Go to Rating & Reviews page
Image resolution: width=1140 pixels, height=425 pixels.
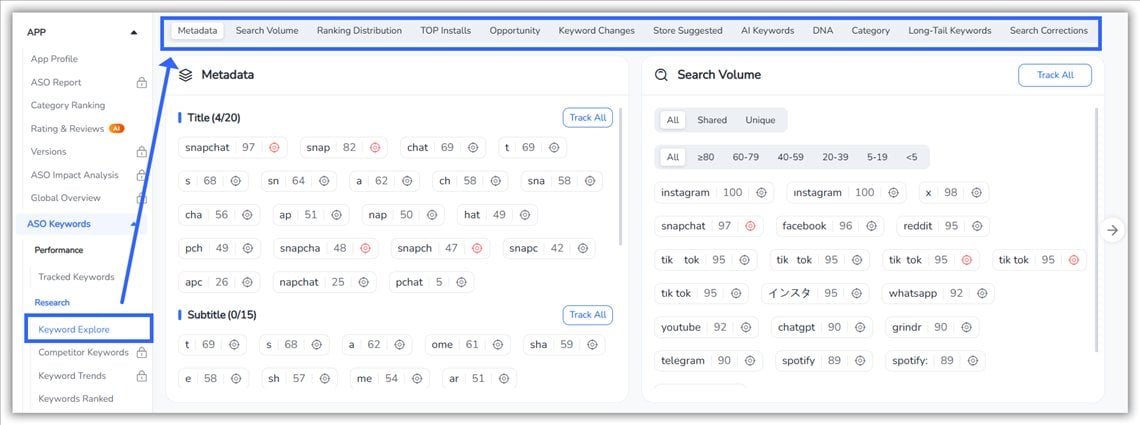click(67, 129)
